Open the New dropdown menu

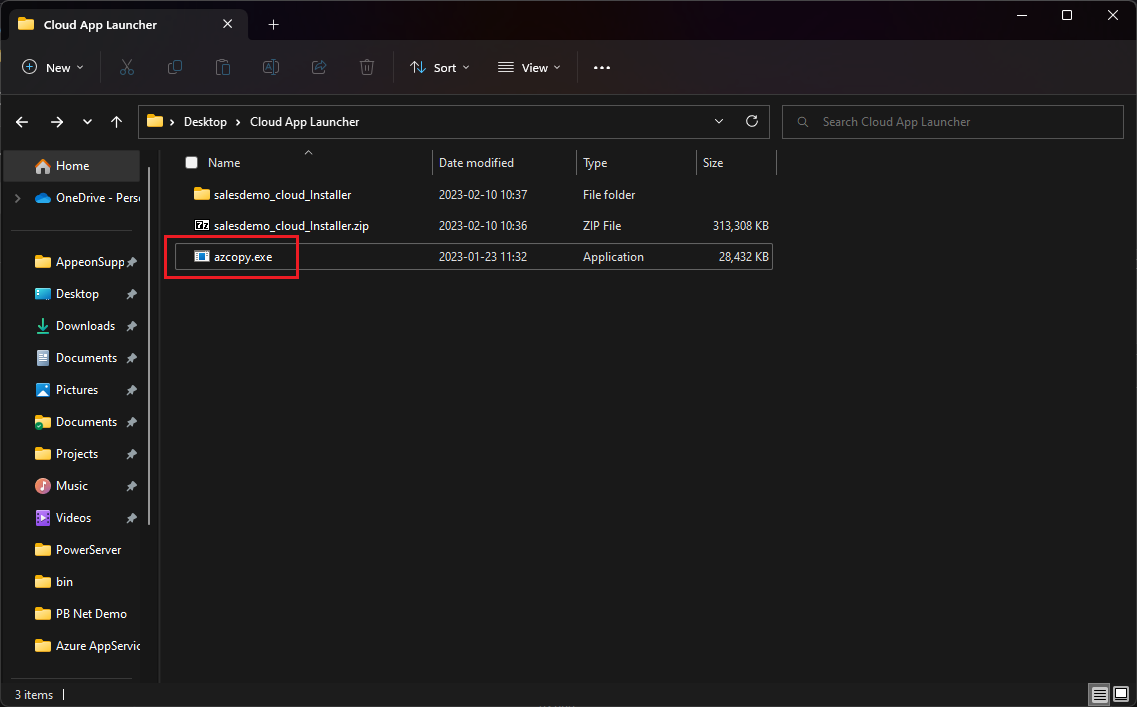pos(53,67)
